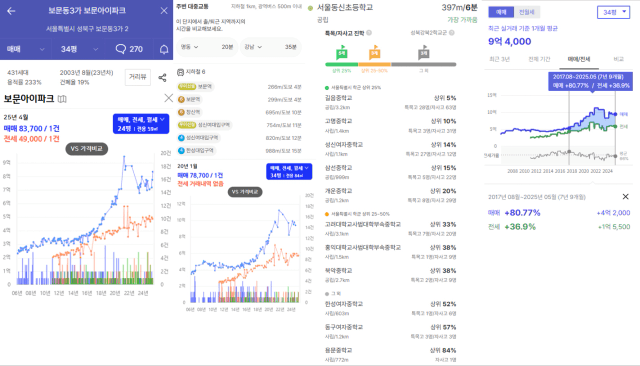
Task: Open the map icon beside 보문아이파크
Action: pyautogui.click(x=62, y=99)
